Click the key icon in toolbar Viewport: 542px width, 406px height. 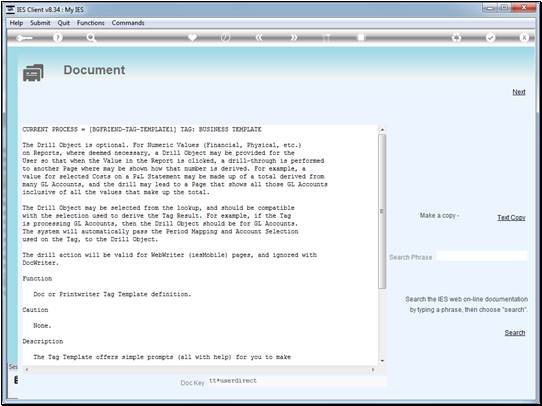(24, 38)
